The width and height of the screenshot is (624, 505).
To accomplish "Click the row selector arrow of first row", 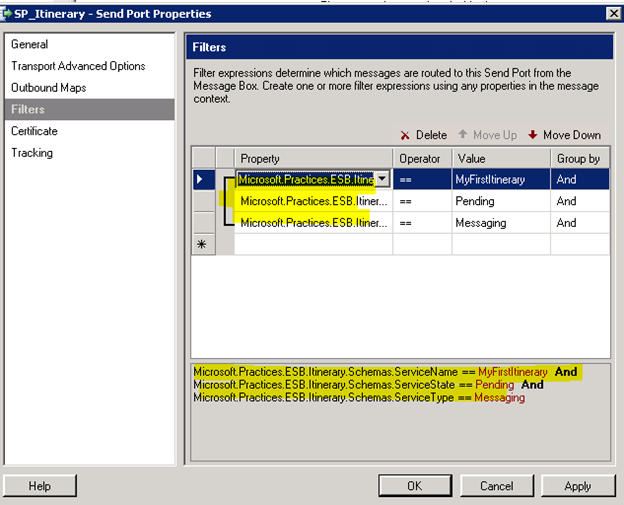I will [203, 179].
